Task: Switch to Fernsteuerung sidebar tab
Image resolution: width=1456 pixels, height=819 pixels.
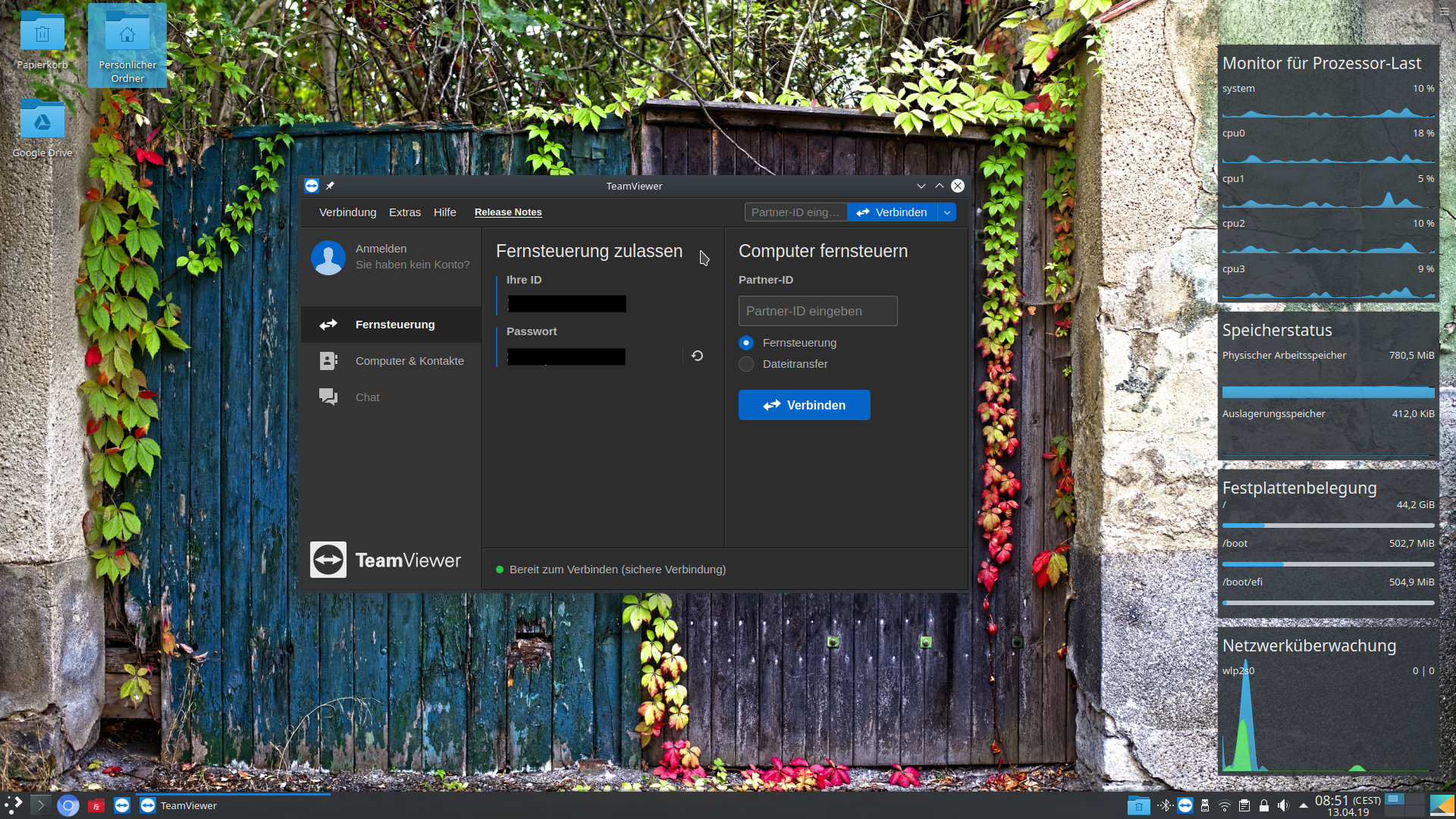Action: (391, 325)
